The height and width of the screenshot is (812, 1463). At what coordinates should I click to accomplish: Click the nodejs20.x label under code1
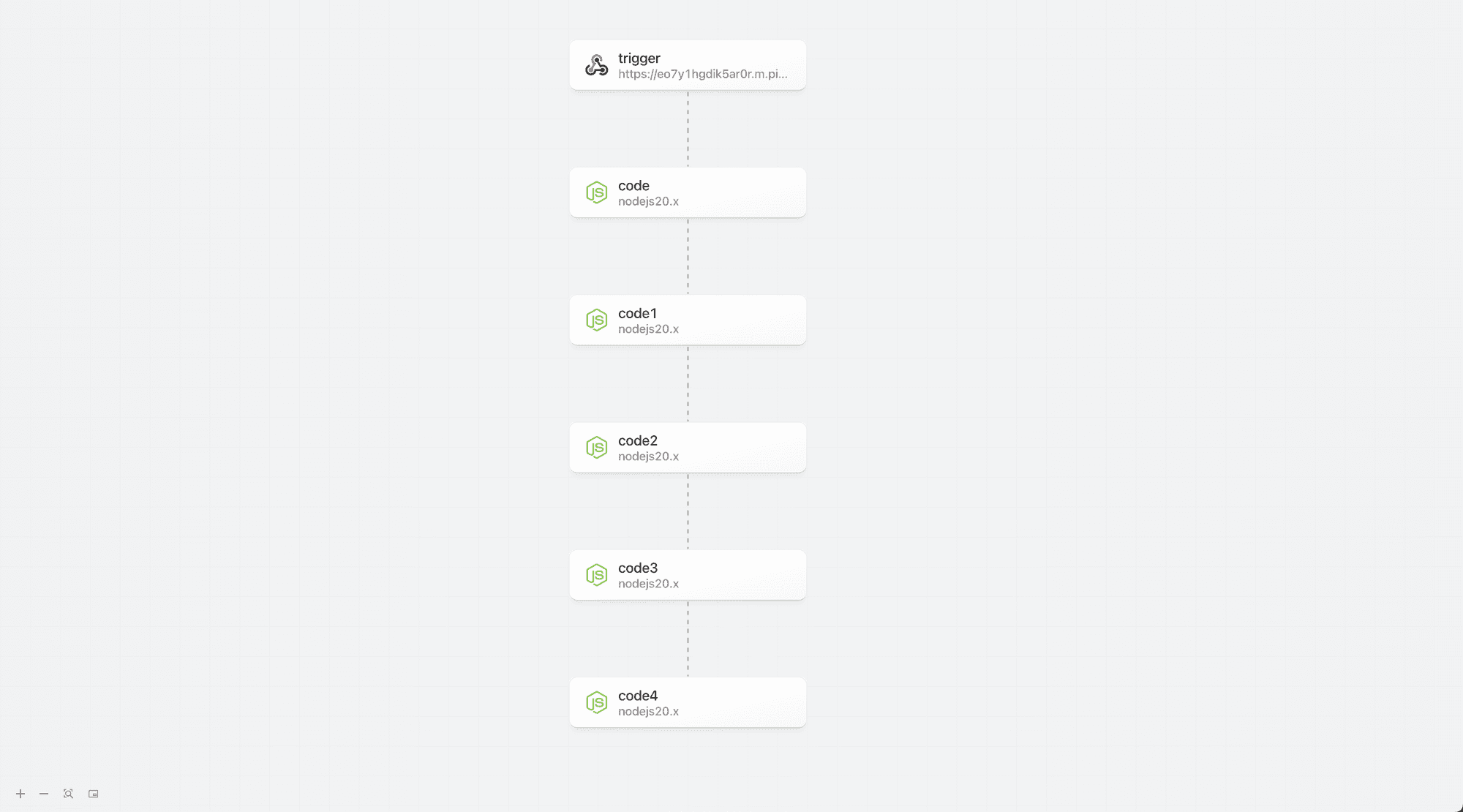click(x=648, y=329)
